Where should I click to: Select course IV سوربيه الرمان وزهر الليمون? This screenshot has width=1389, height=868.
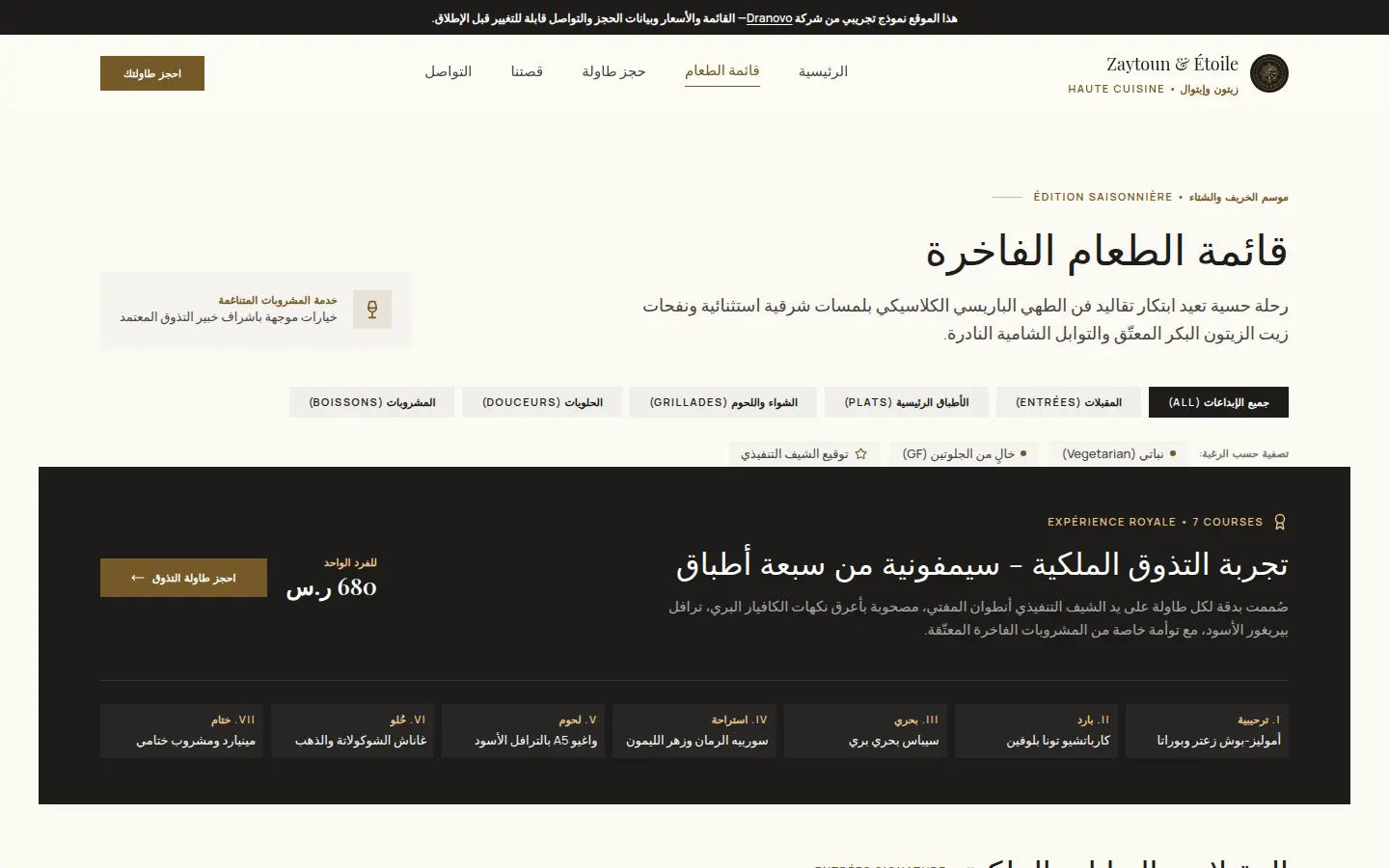(694, 731)
